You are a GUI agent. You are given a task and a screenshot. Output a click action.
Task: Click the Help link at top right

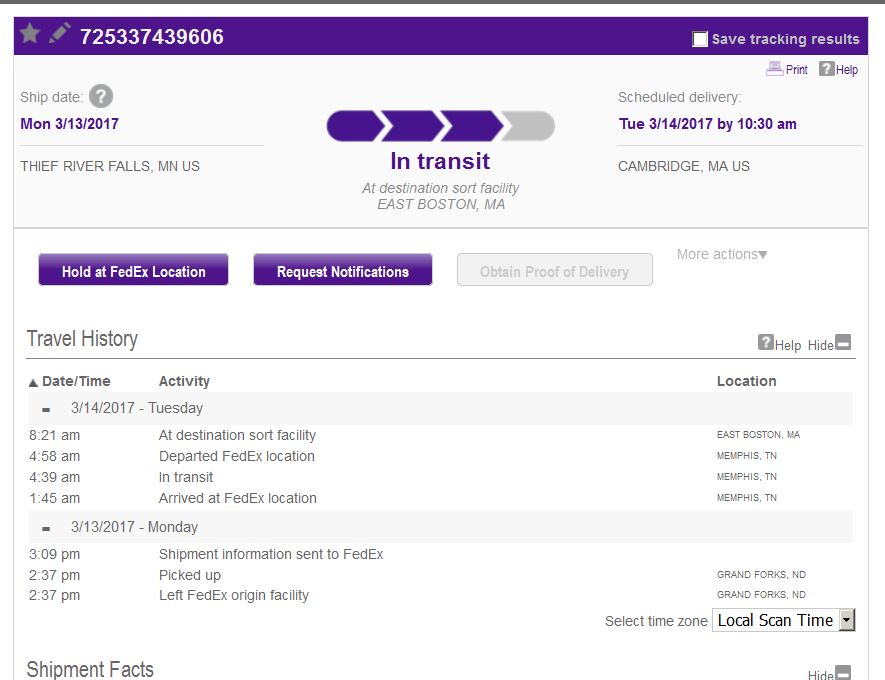(847, 69)
